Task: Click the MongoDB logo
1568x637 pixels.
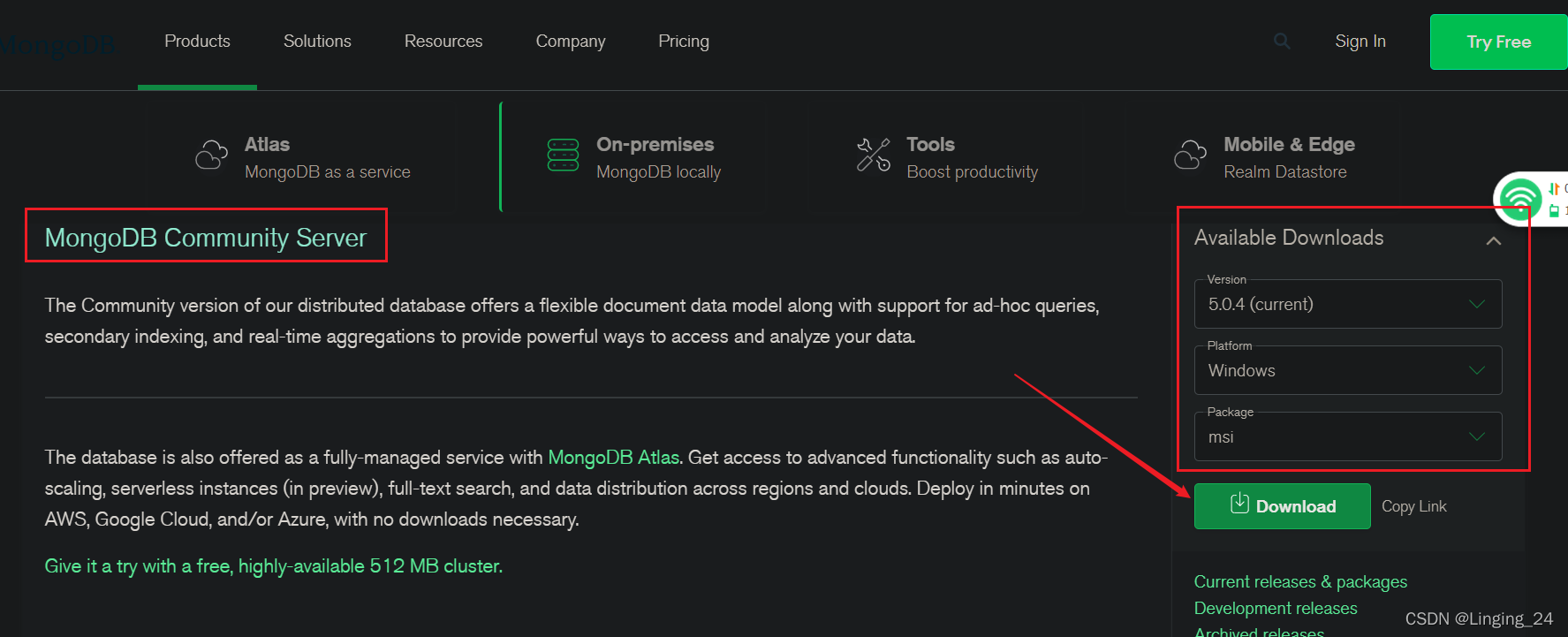Action: 57,44
